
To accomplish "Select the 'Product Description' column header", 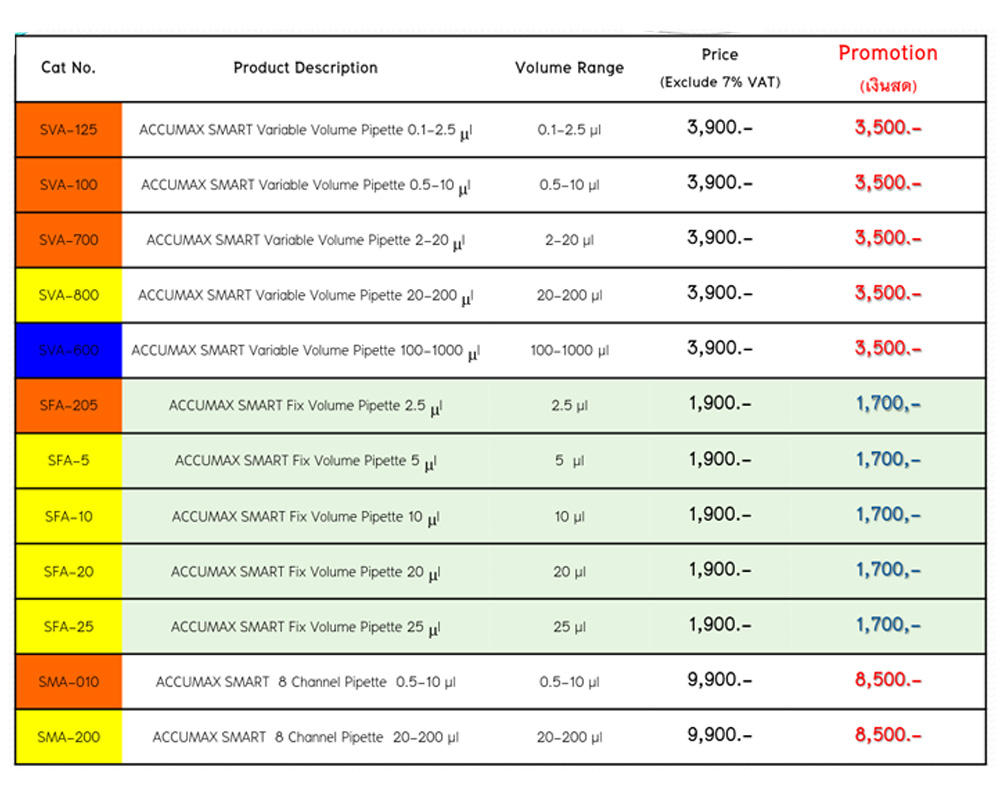I will (x=305, y=68).
